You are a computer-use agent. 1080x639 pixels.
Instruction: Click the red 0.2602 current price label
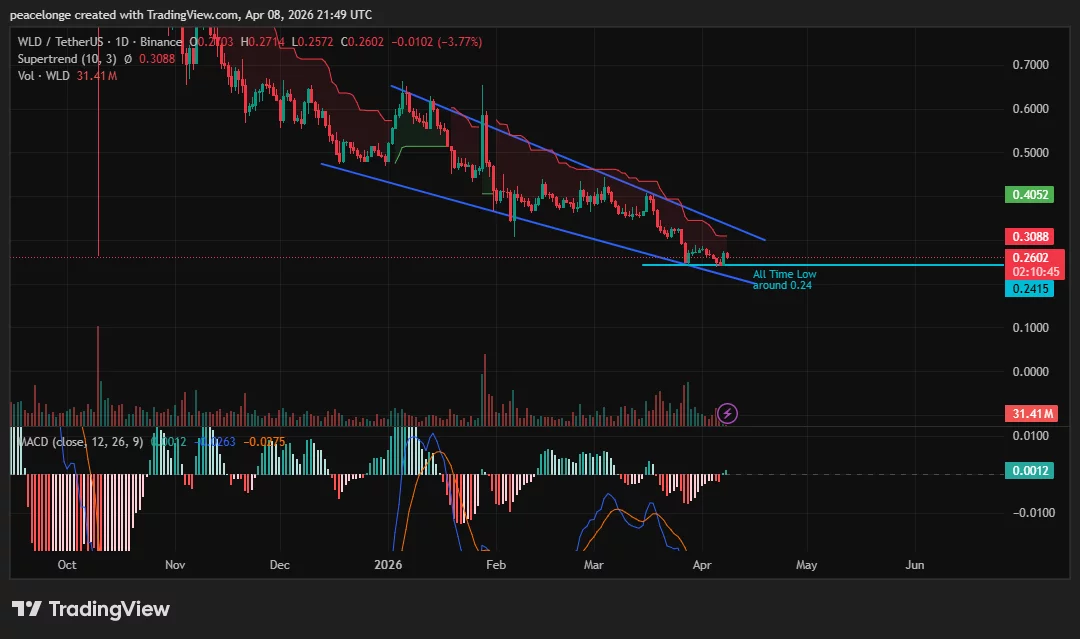[1030, 256]
